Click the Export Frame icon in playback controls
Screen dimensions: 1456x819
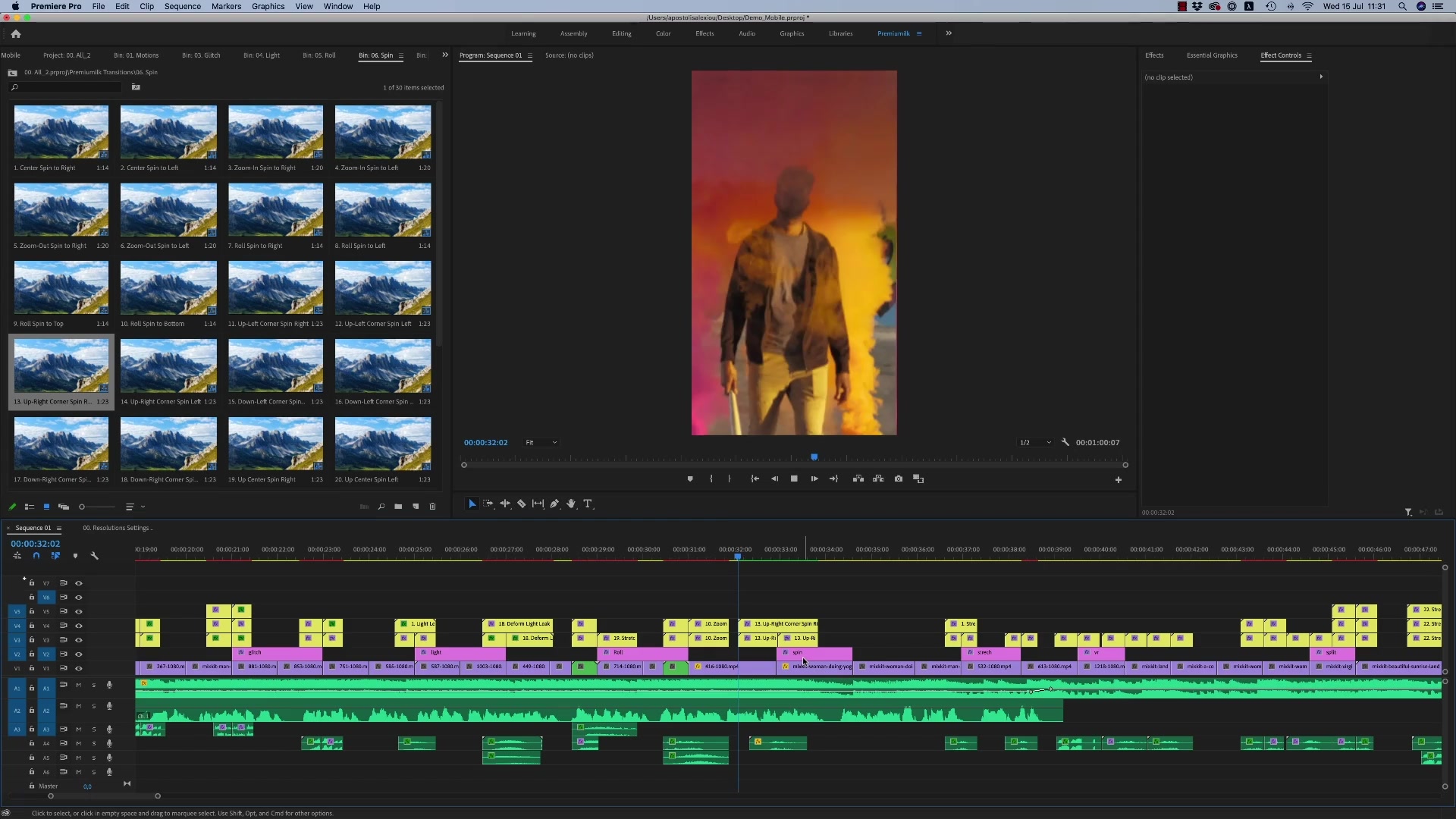point(898,478)
